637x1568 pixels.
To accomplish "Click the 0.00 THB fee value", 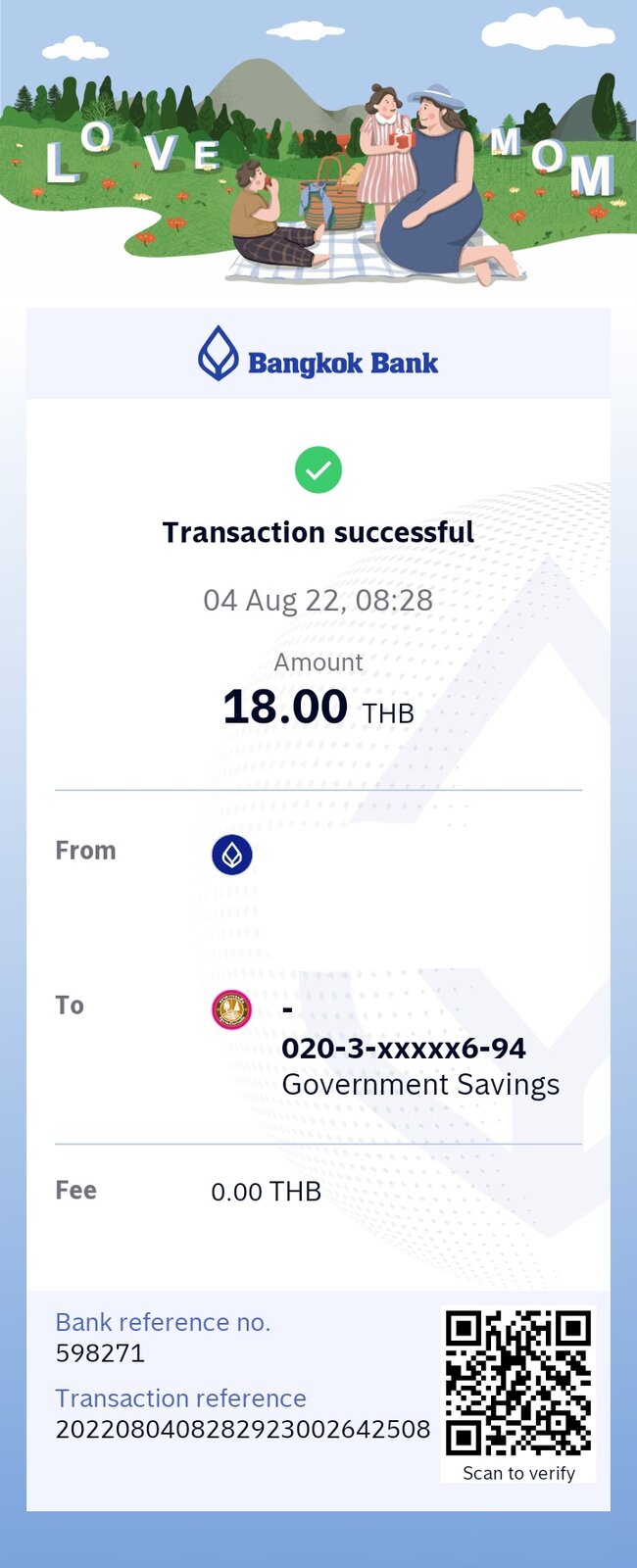I will pyautogui.click(x=267, y=1192).
